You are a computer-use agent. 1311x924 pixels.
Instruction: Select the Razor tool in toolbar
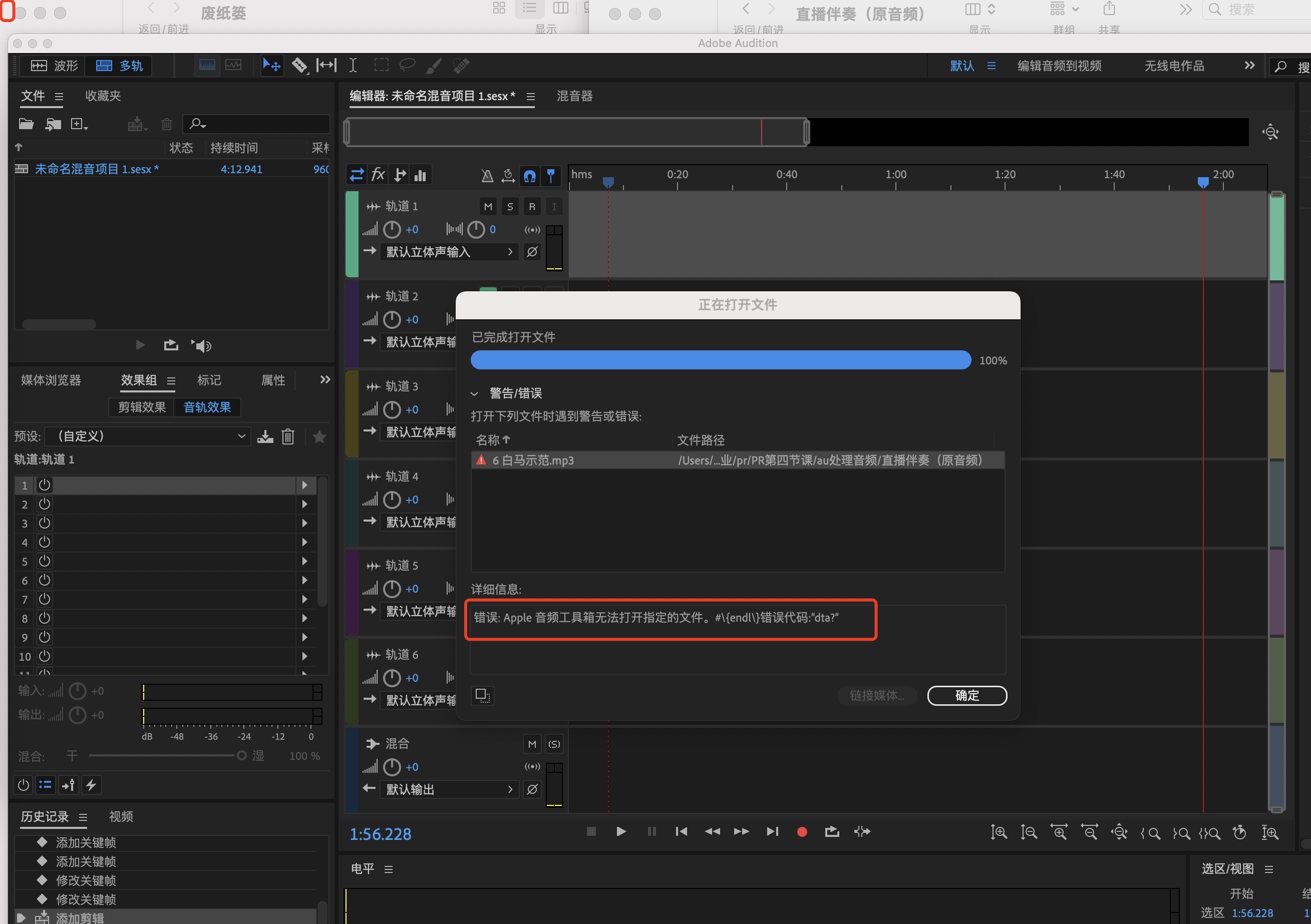pos(299,66)
